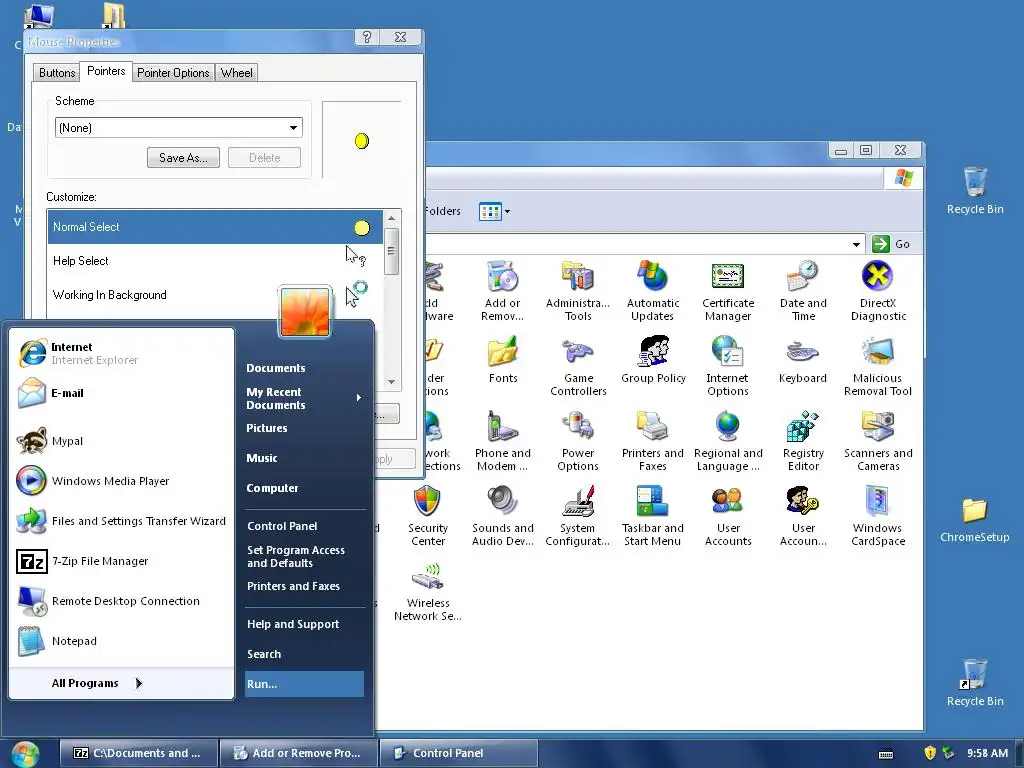Open Sounds and Audio Devices icon
The height and width of the screenshot is (768, 1024).
pyautogui.click(x=502, y=516)
